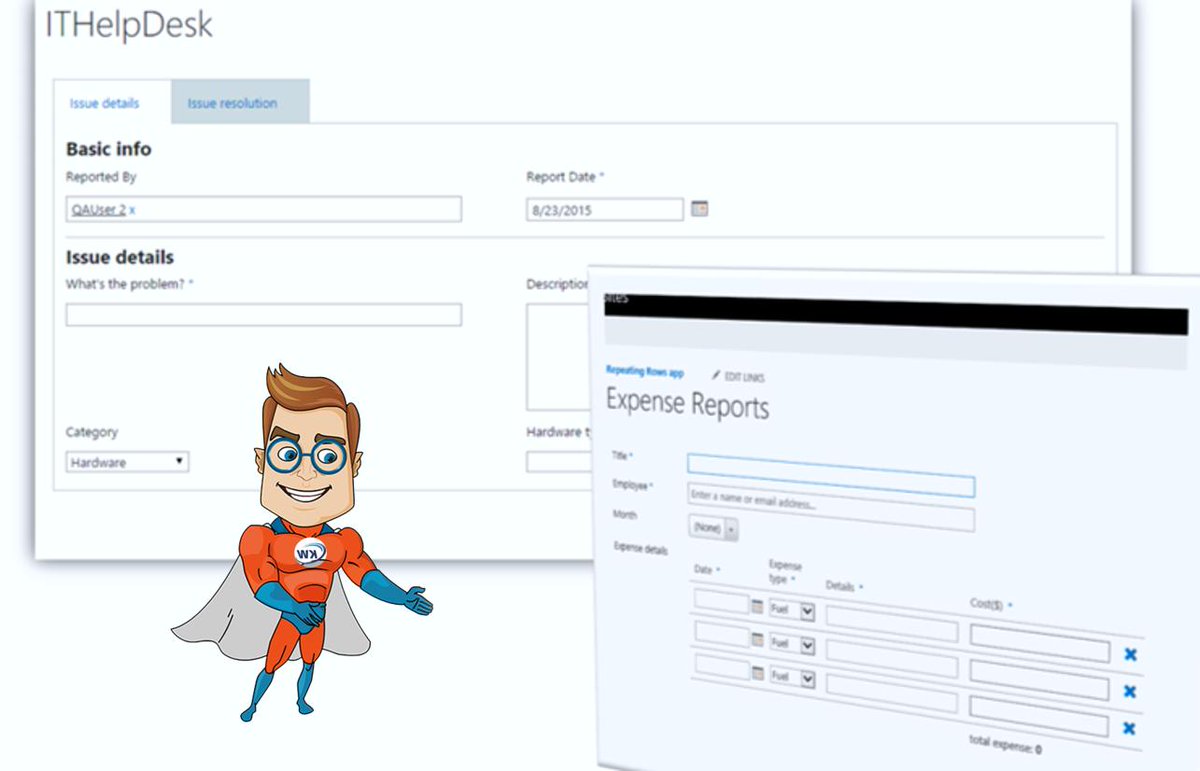
Task: Open the Category dropdown set to Hardware
Action: (127, 462)
